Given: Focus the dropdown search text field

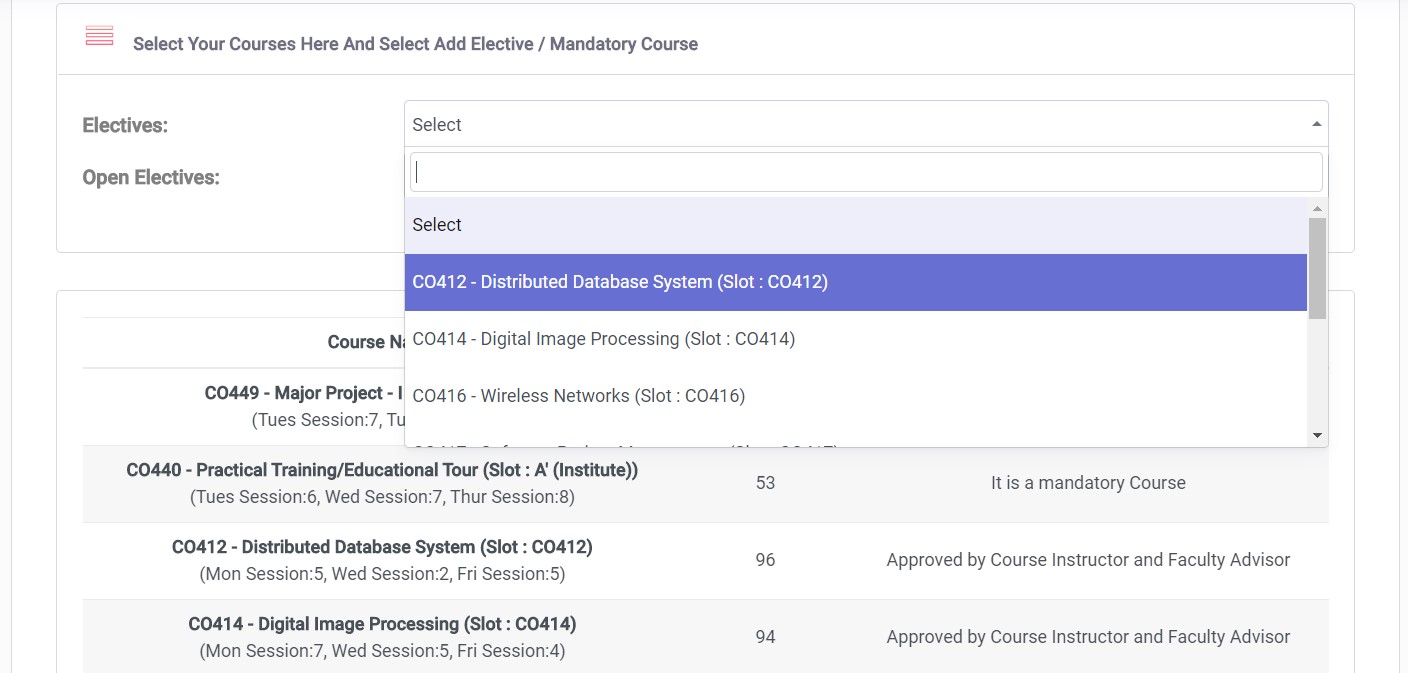Looking at the screenshot, I should (x=866, y=172).
